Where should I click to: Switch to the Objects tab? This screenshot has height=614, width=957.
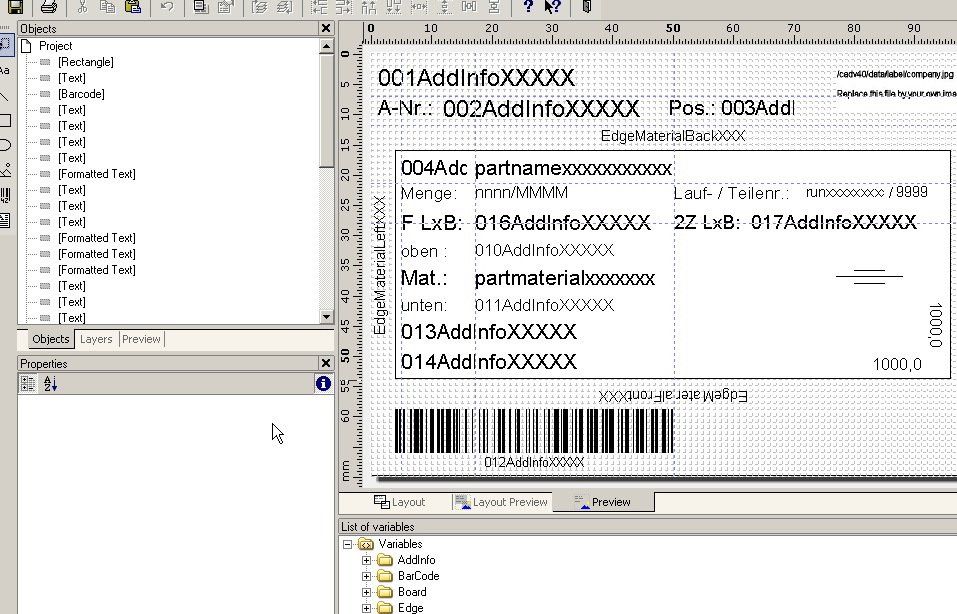(51, 339)
